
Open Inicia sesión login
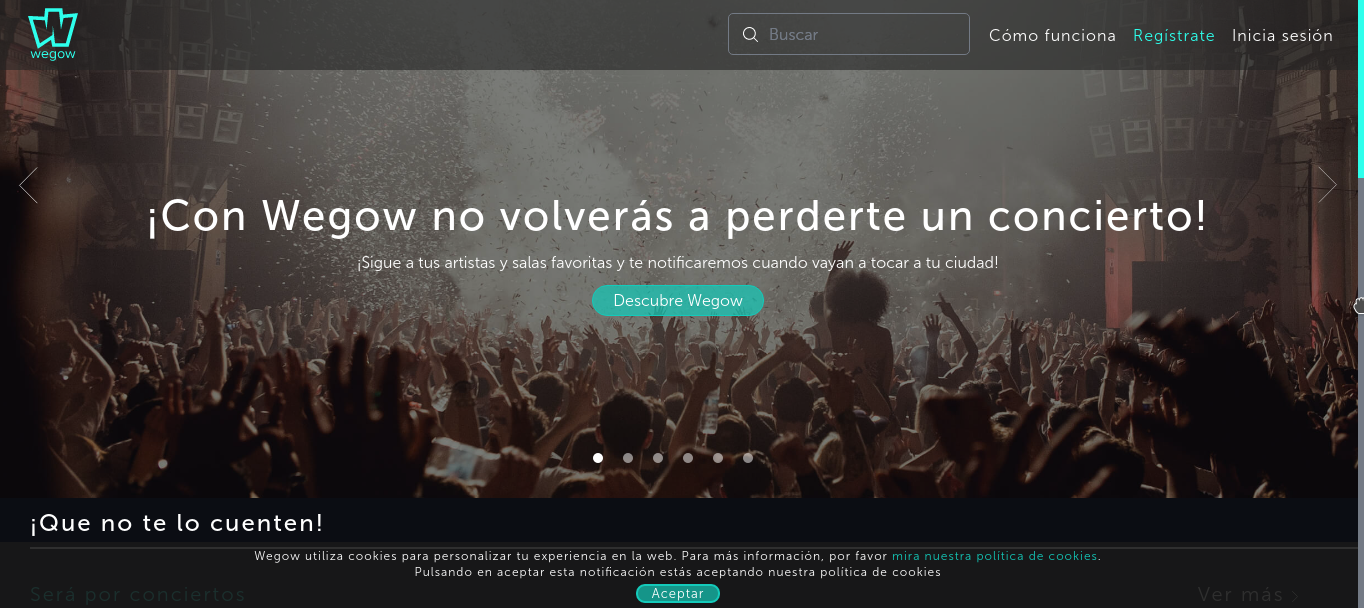pos(1282,36)
